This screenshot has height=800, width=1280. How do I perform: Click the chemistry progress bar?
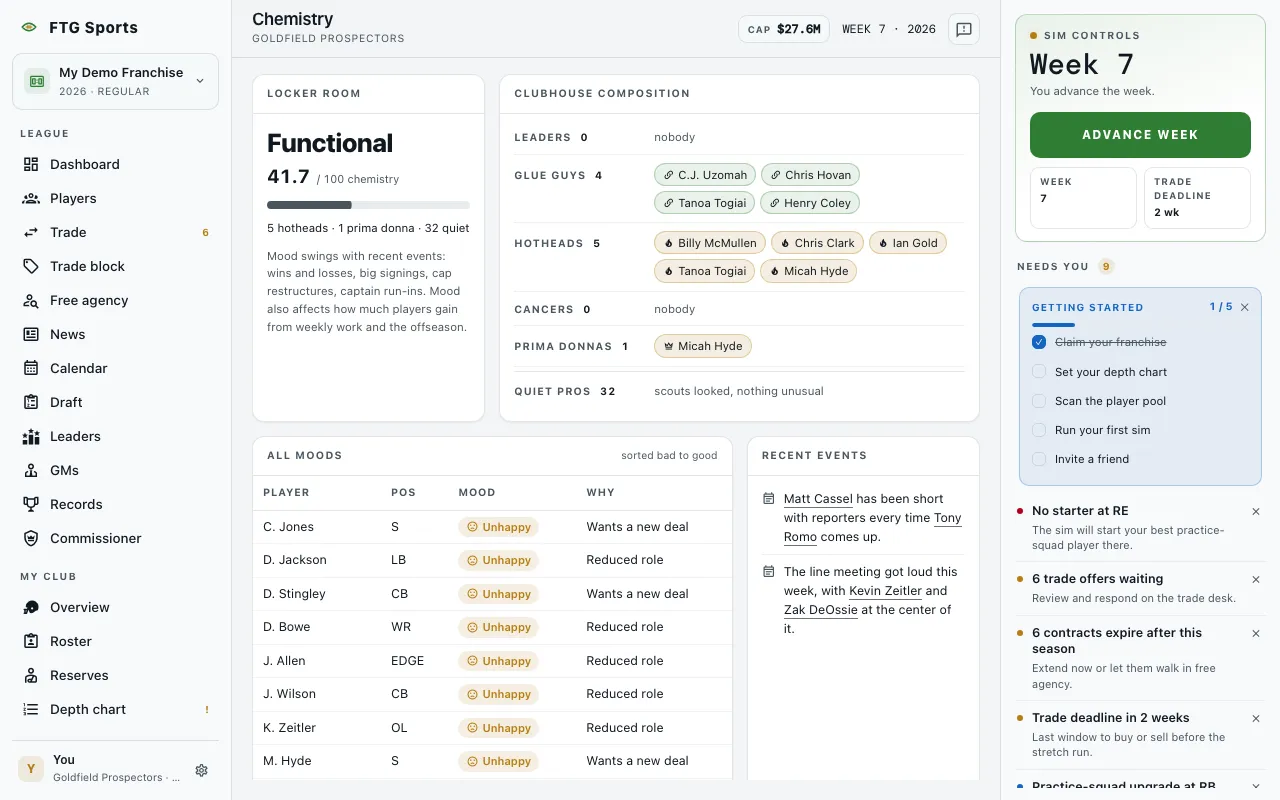[368, 205]
